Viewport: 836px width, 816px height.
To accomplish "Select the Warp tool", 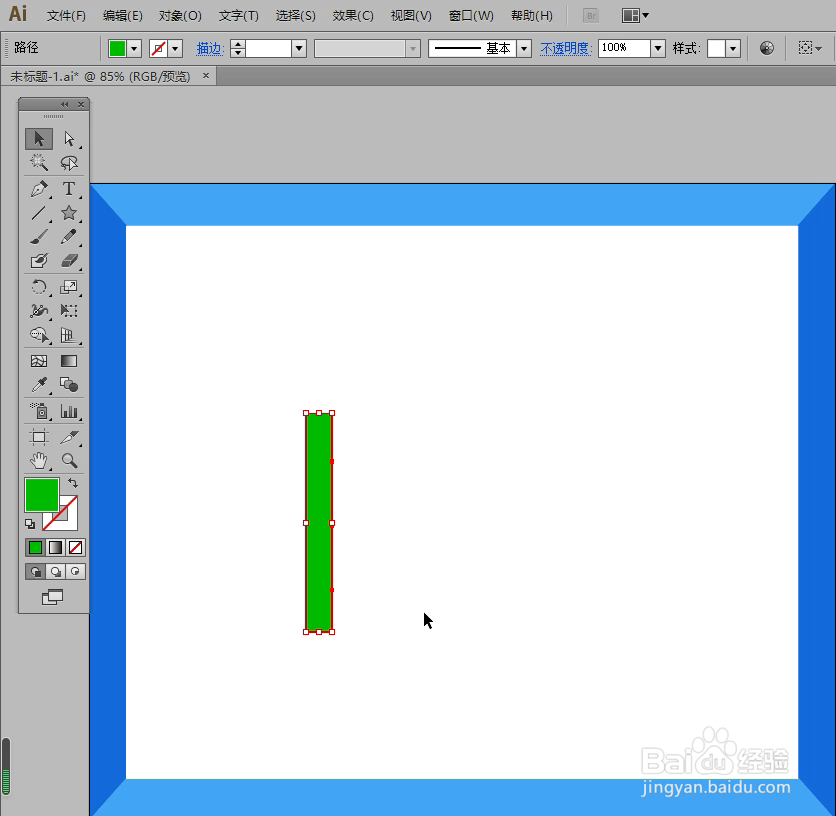I will tap(39, 311).
